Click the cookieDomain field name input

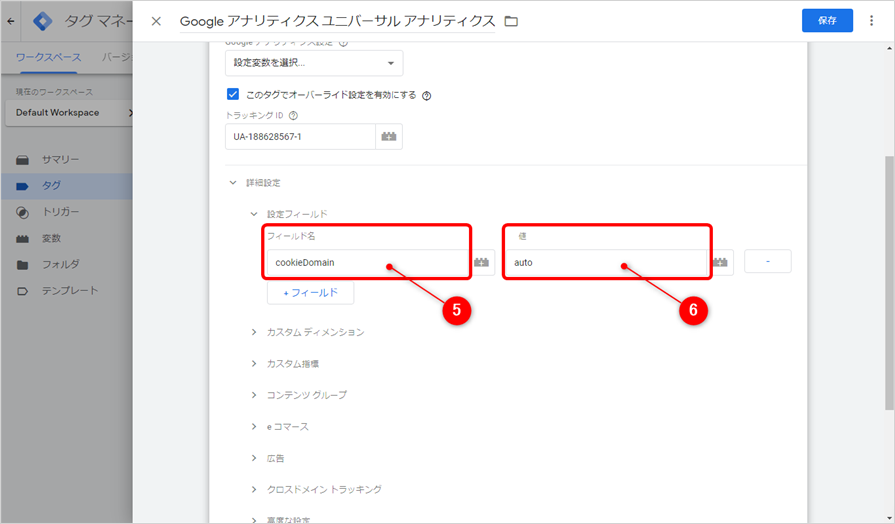tap(368, 263)
